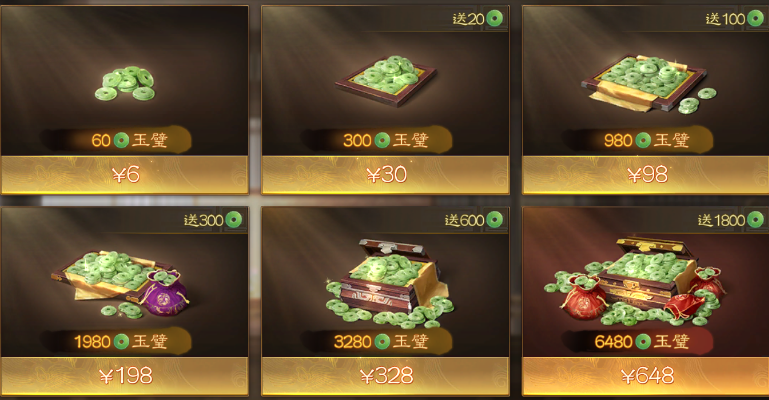Click the 980 玉璧 amount label
The height and width of the screenshot is (400, 769).
click(x=646, y=140)
